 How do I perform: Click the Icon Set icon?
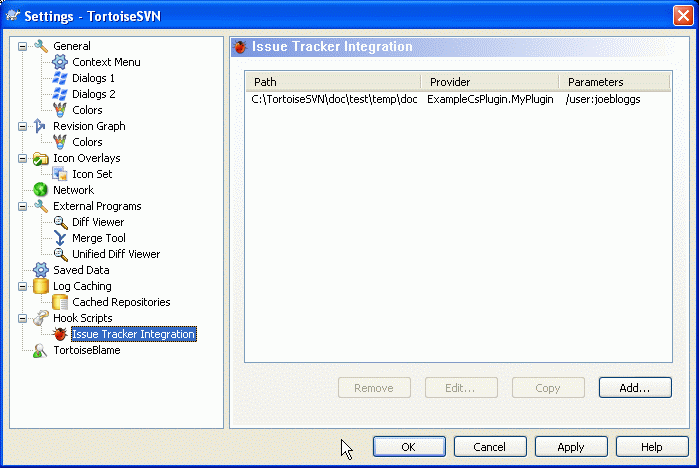60,174
